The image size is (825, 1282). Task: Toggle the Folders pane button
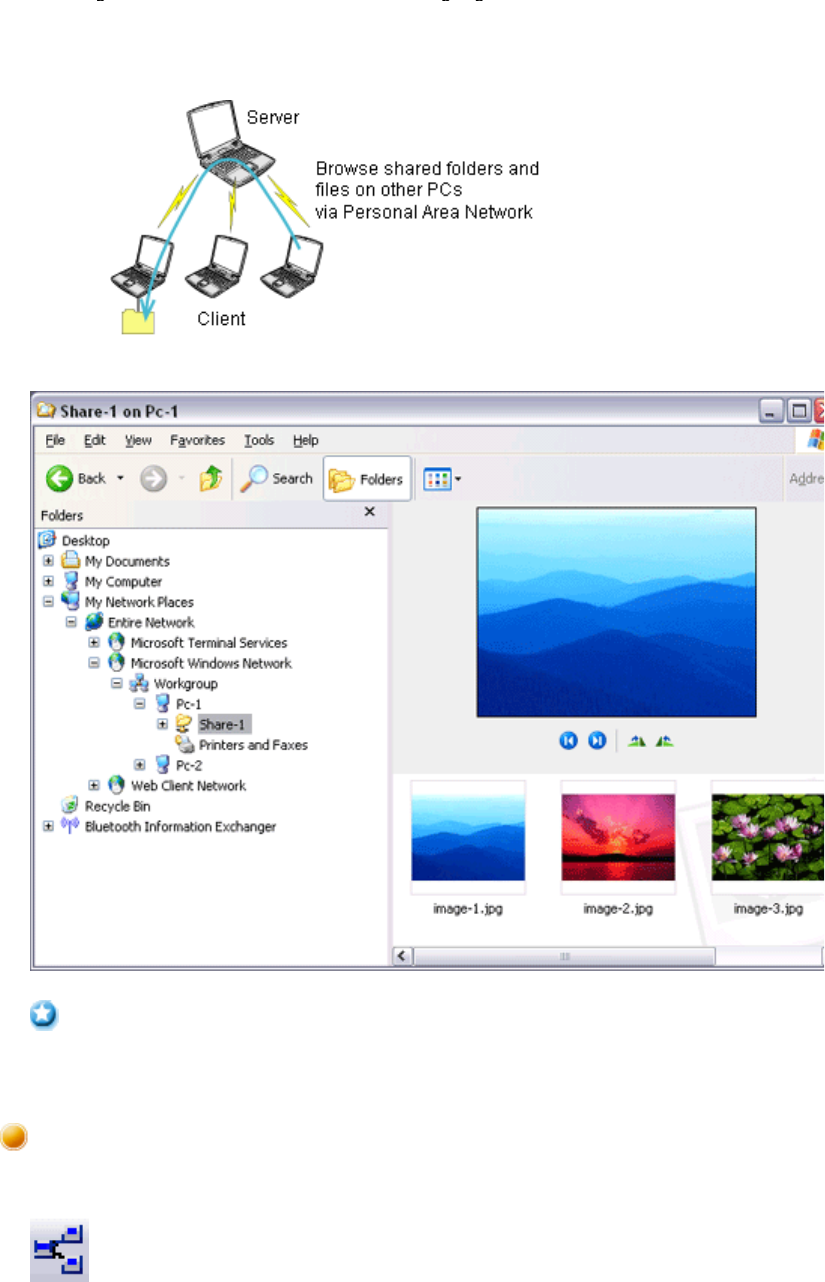pos(367,479)
